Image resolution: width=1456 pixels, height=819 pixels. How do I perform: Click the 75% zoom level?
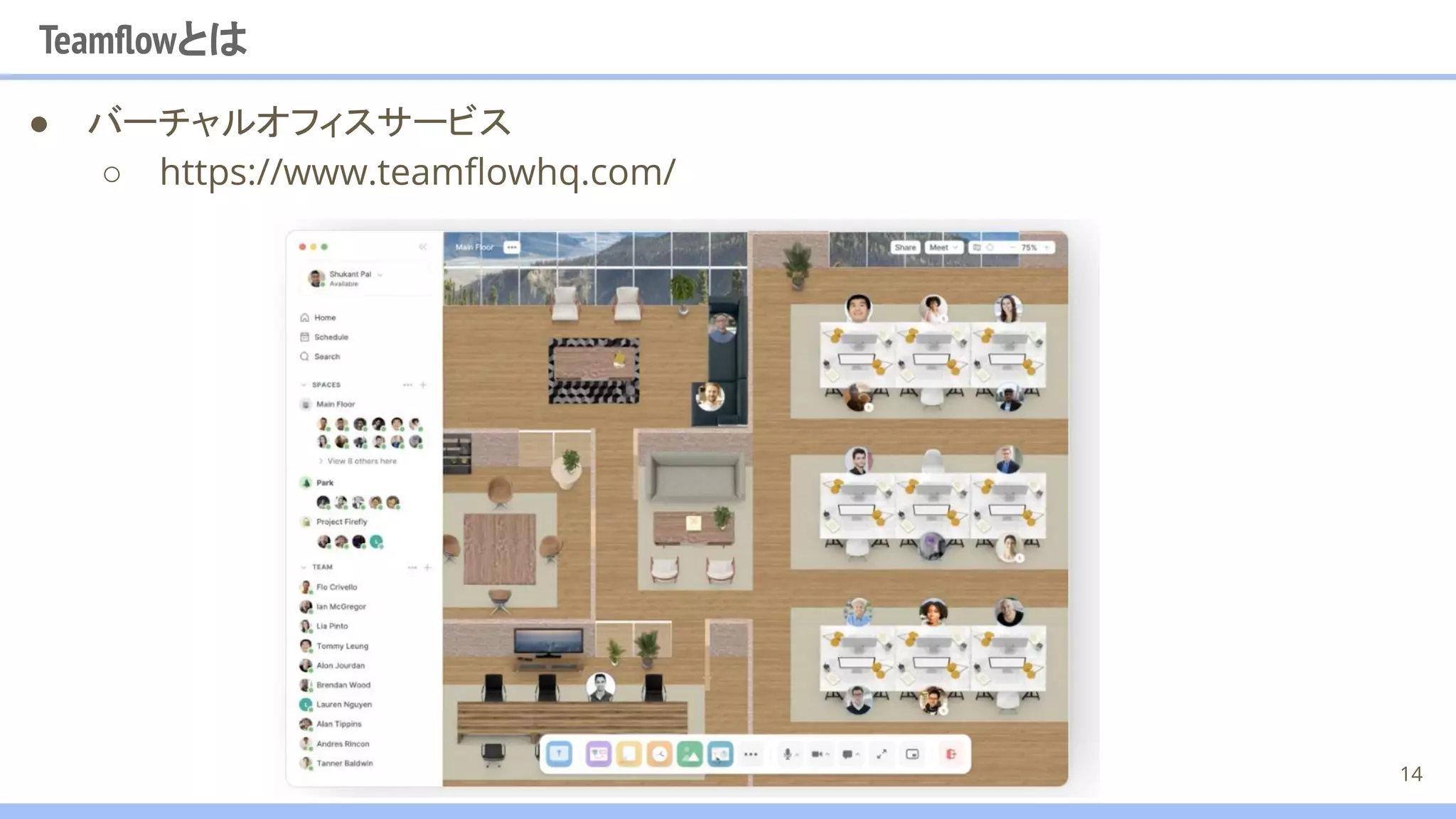coord(1029,247)
